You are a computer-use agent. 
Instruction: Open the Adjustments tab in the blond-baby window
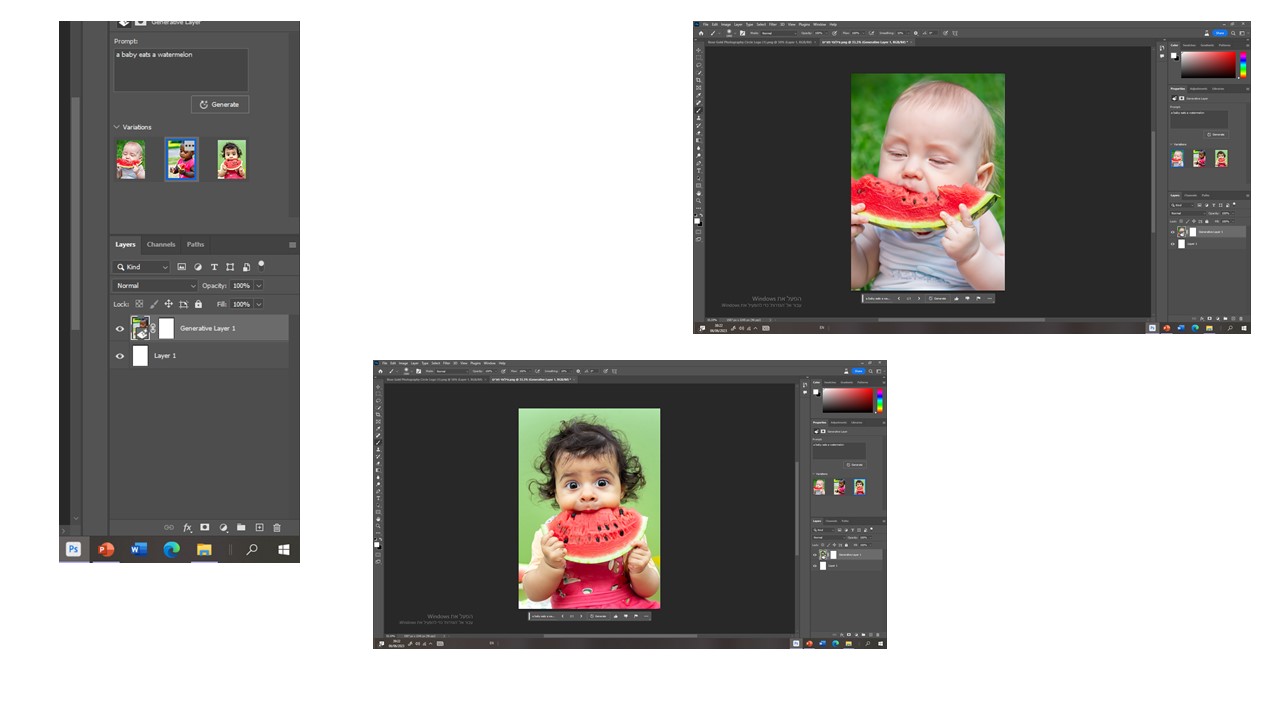[1199, 88]
